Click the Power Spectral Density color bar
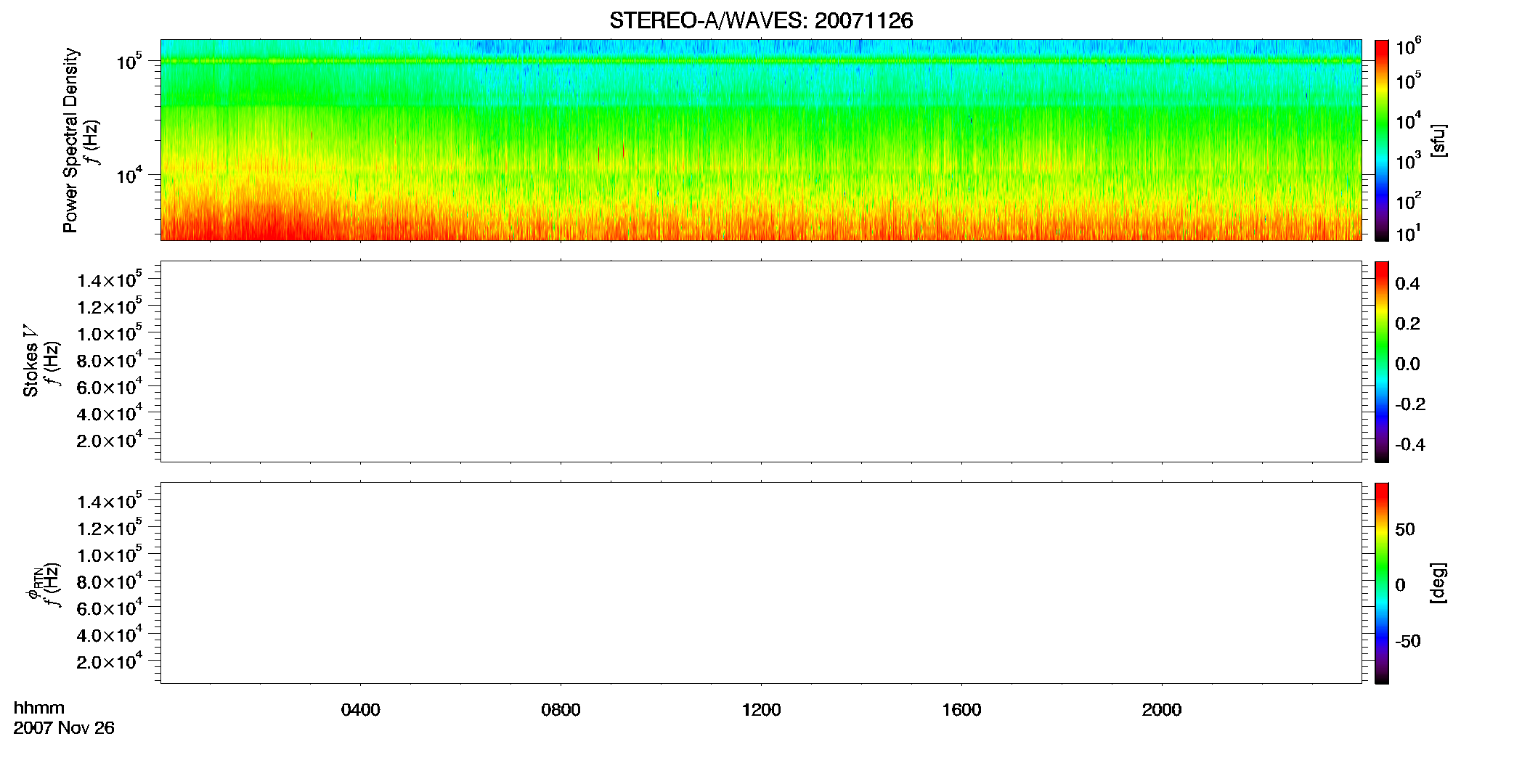The image size is (1522, 784). (1382, 140)
